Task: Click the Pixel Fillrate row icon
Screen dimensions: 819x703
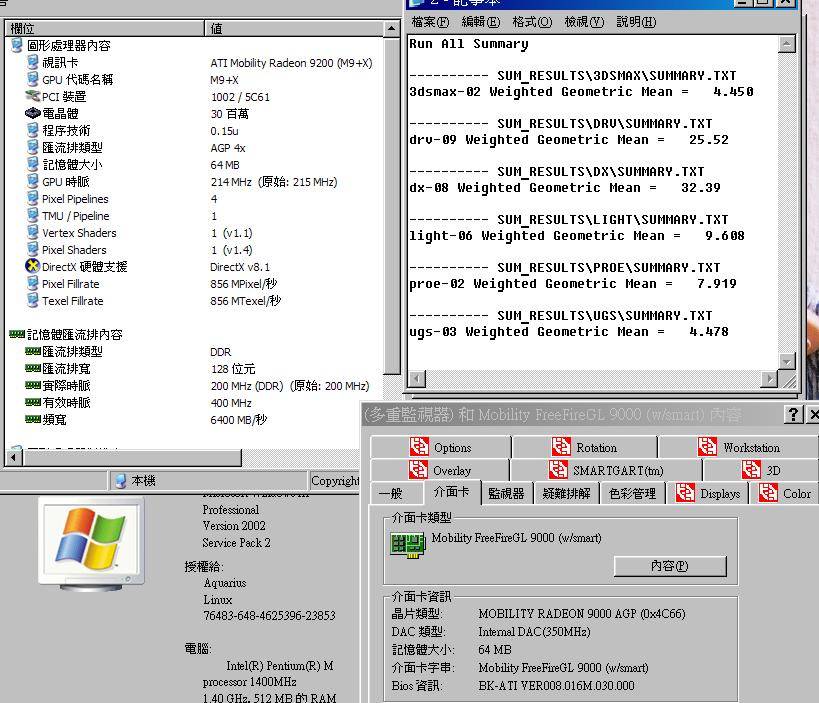Action: (x=33, y=284)
